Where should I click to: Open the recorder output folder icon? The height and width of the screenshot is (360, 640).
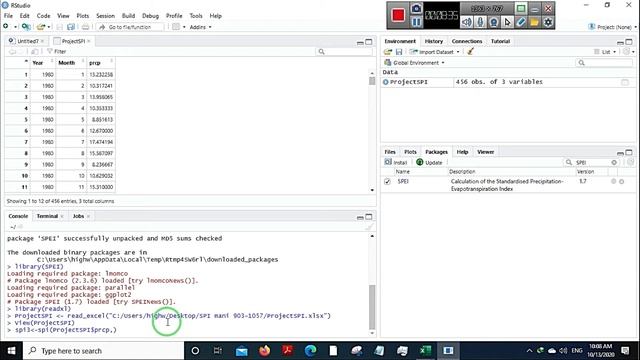[x=534, y=22]
